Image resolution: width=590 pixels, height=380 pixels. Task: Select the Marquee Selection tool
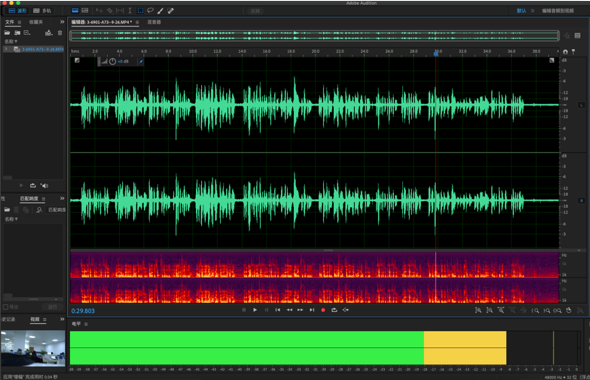coord(140,11)
